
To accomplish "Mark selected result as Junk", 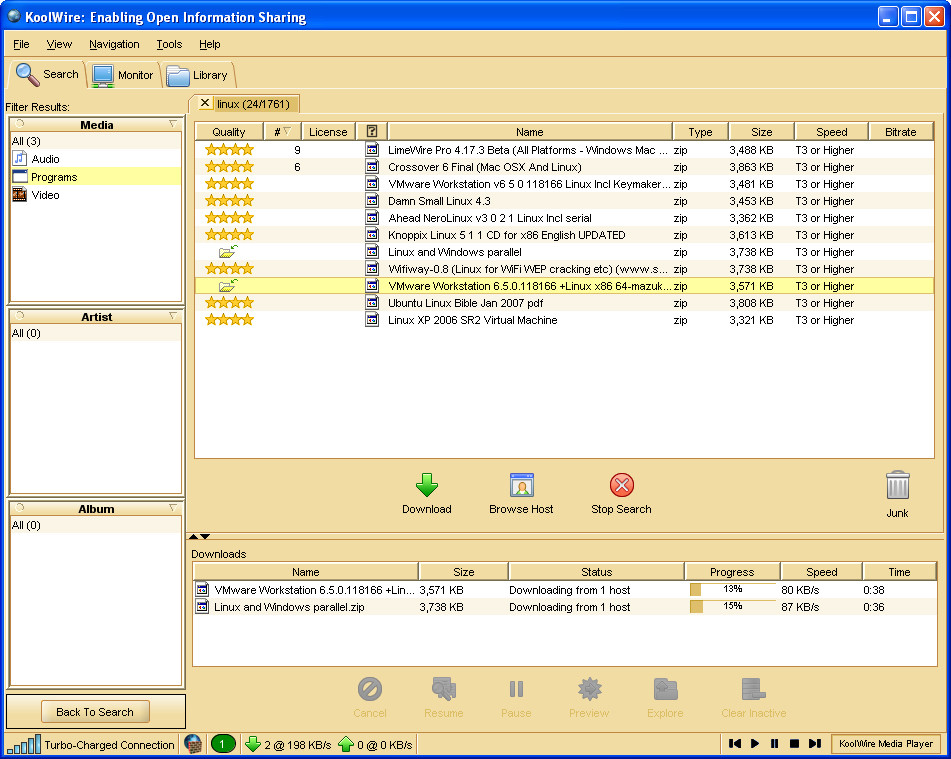I will point(897,495).
